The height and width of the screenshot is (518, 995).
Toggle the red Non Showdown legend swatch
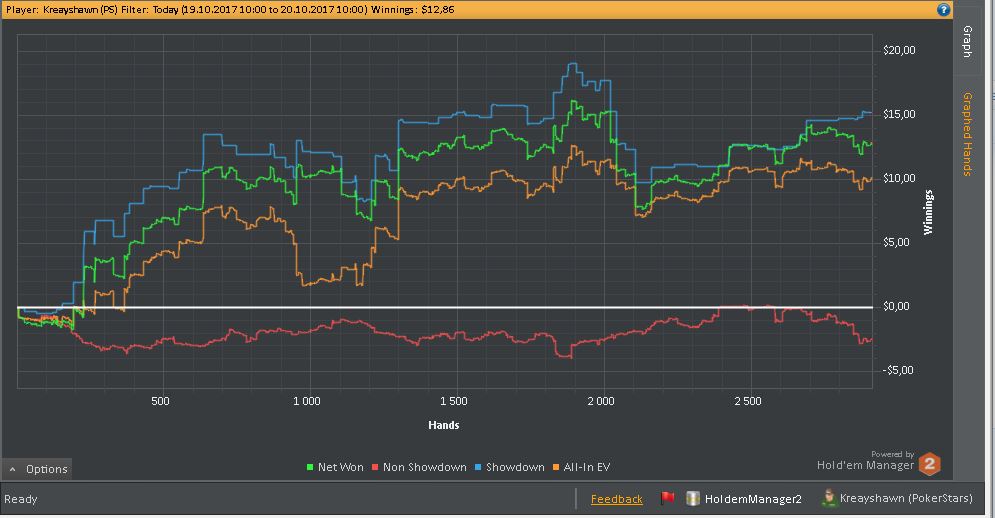(x=374, y=467)
